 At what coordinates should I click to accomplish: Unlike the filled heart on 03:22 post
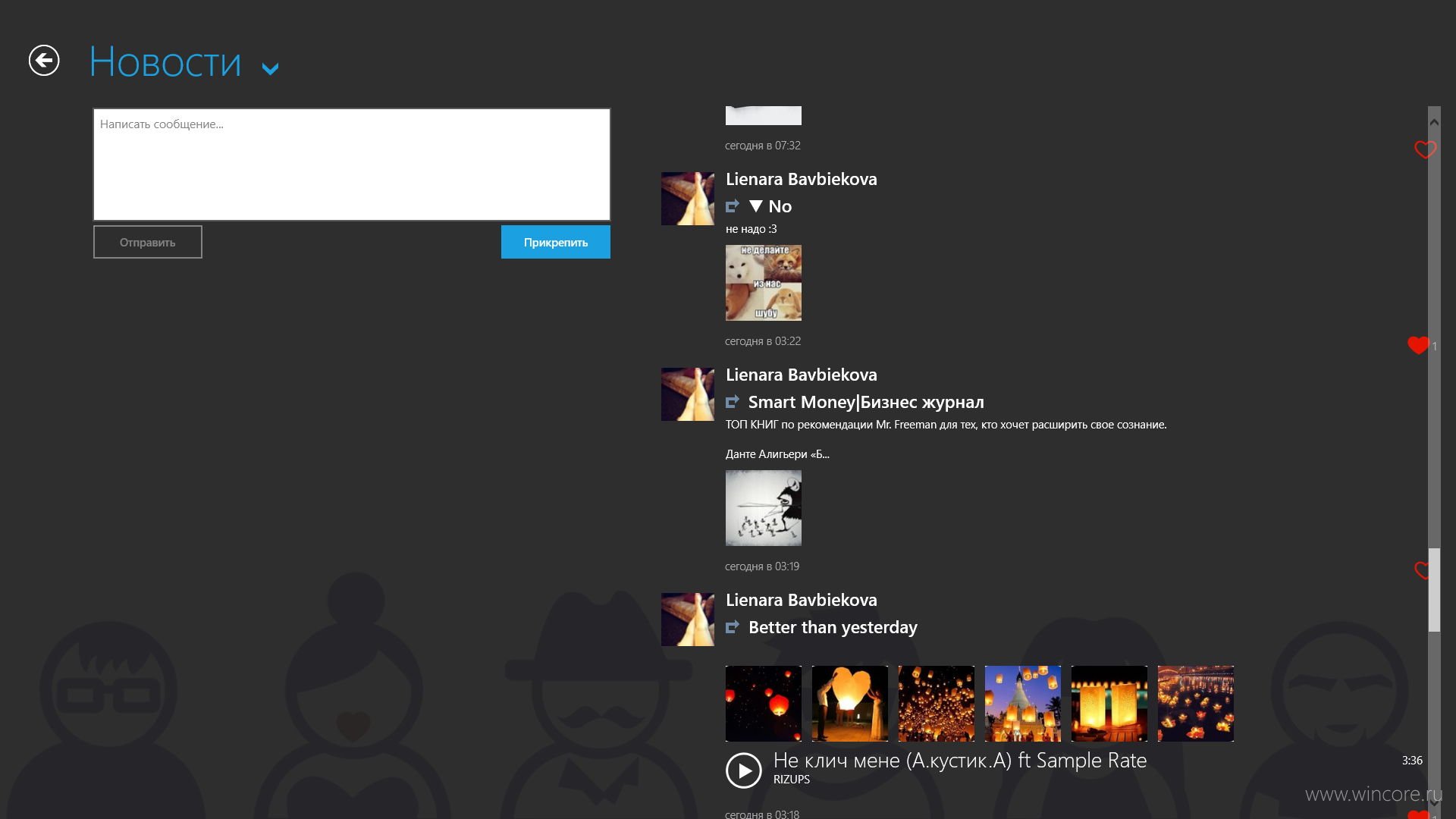tap(1417, 345)
